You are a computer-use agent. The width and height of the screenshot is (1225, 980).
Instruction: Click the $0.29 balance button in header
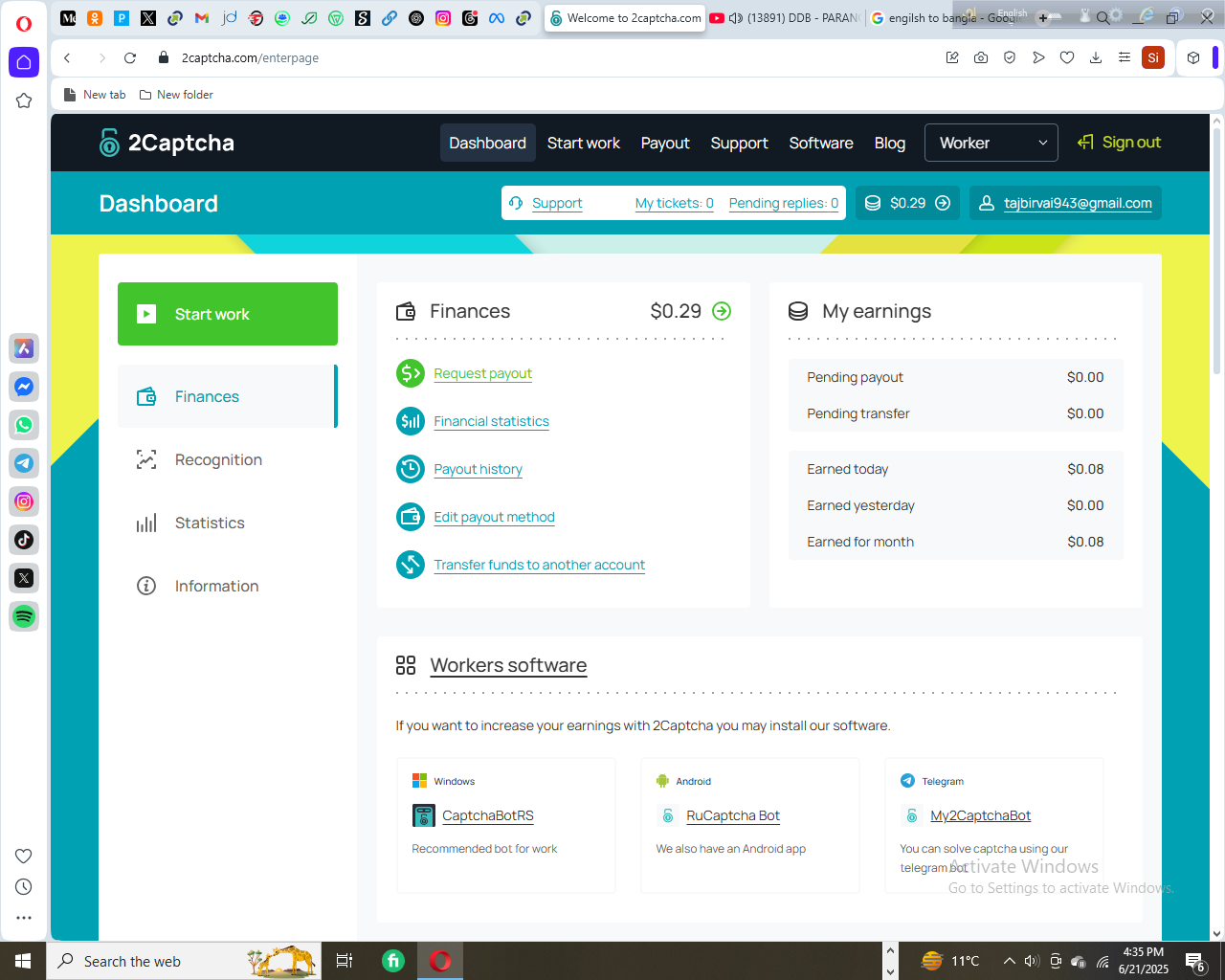907,203
